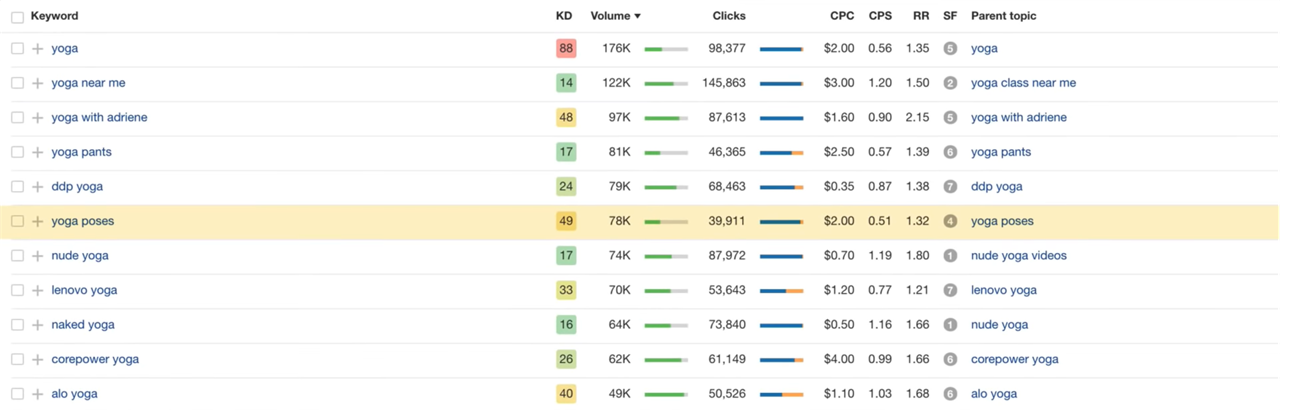Viewport: 1290px width, 411px height.
Task: Open parent topic 'yoga class near me'
Action: (x=1023, y=83)
